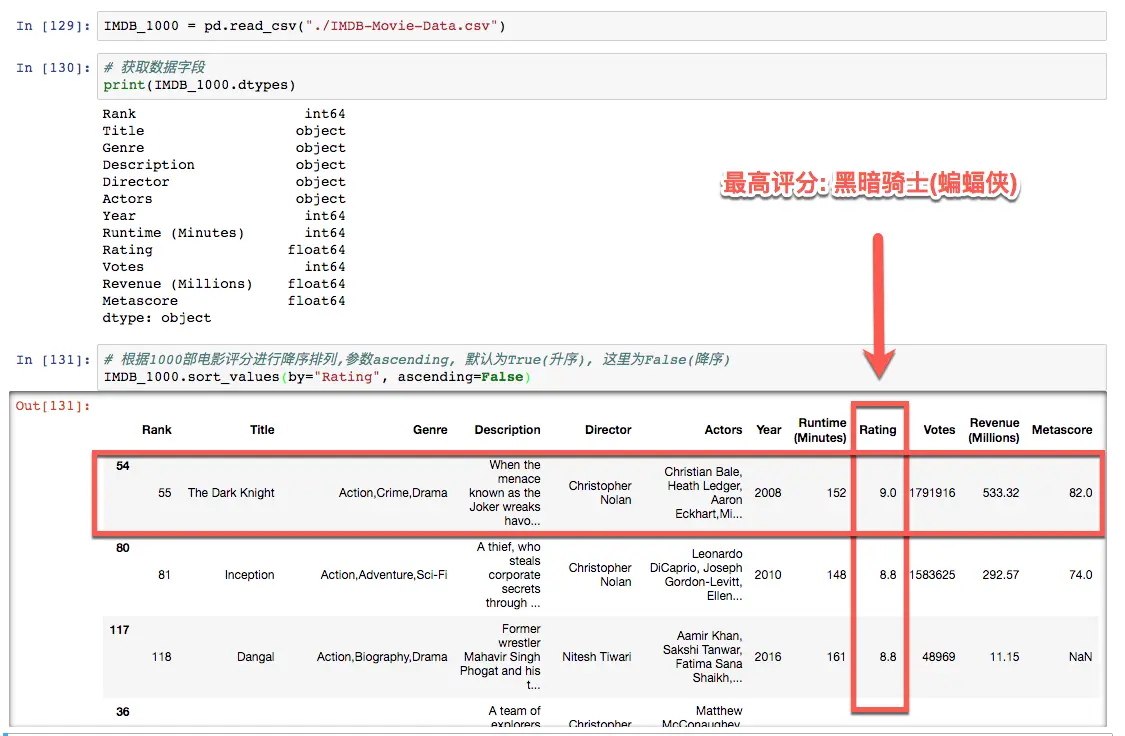Image resolution: width=1125 pixels, height=736 pixels.
Task: Click the Director column header
Action: (x=608, y=430)
